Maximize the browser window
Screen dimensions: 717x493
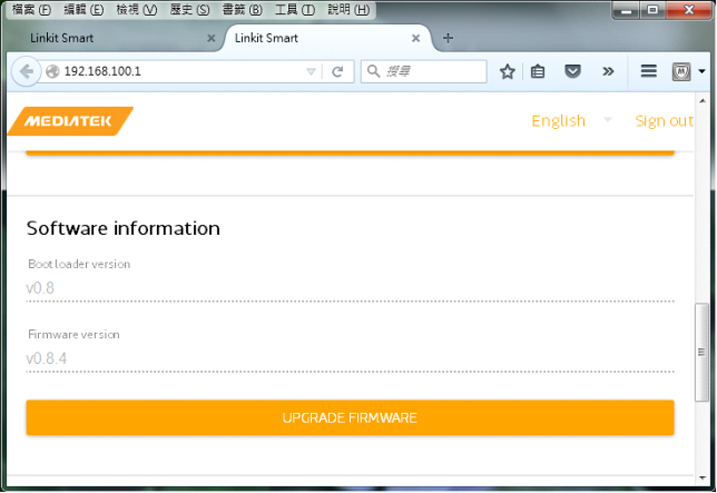[653, 10]
